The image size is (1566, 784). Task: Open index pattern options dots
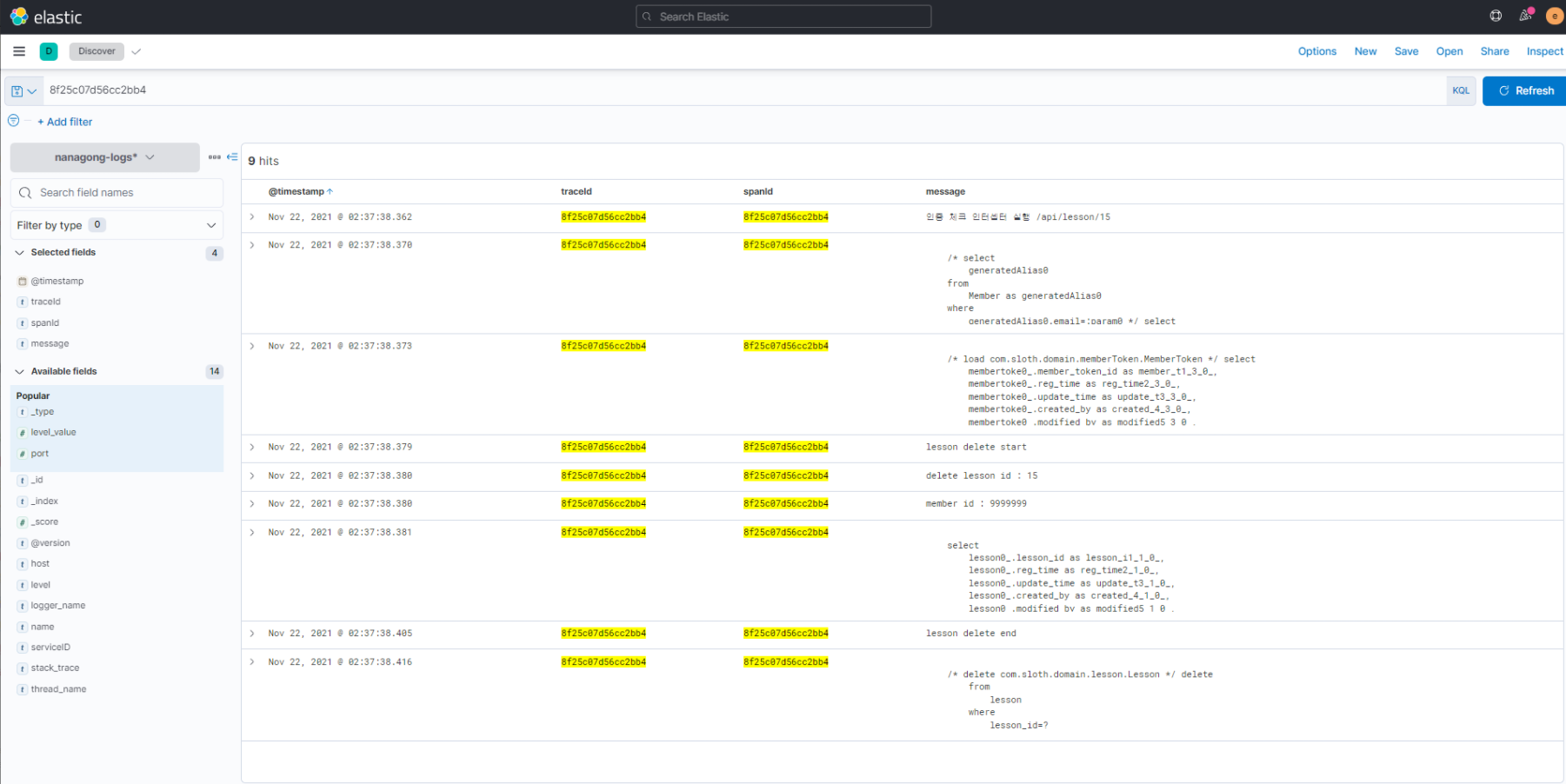[215, 157]
